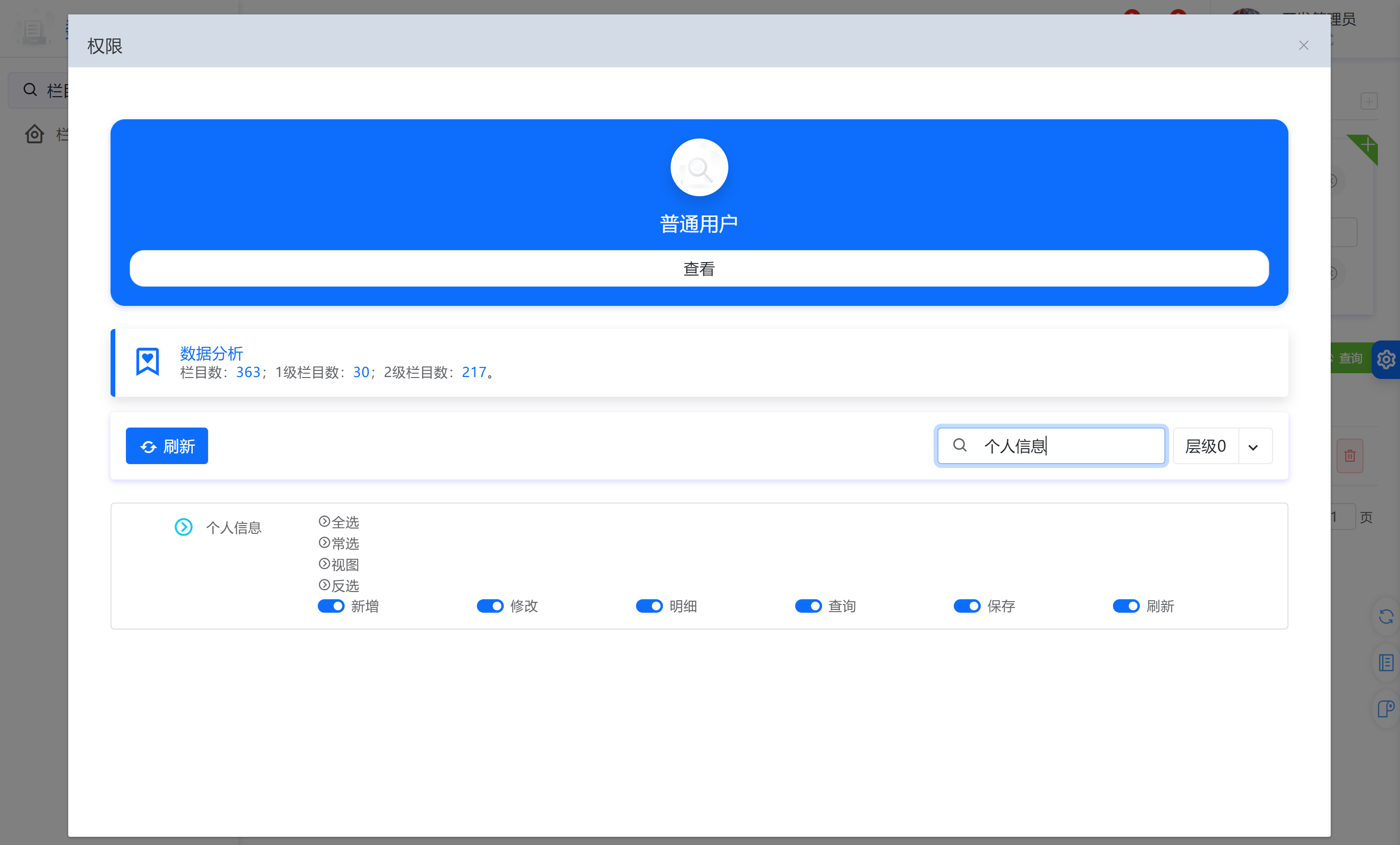Close the 权限 dialog
The image size is (1400, 845).
[x=1303, y=46]
